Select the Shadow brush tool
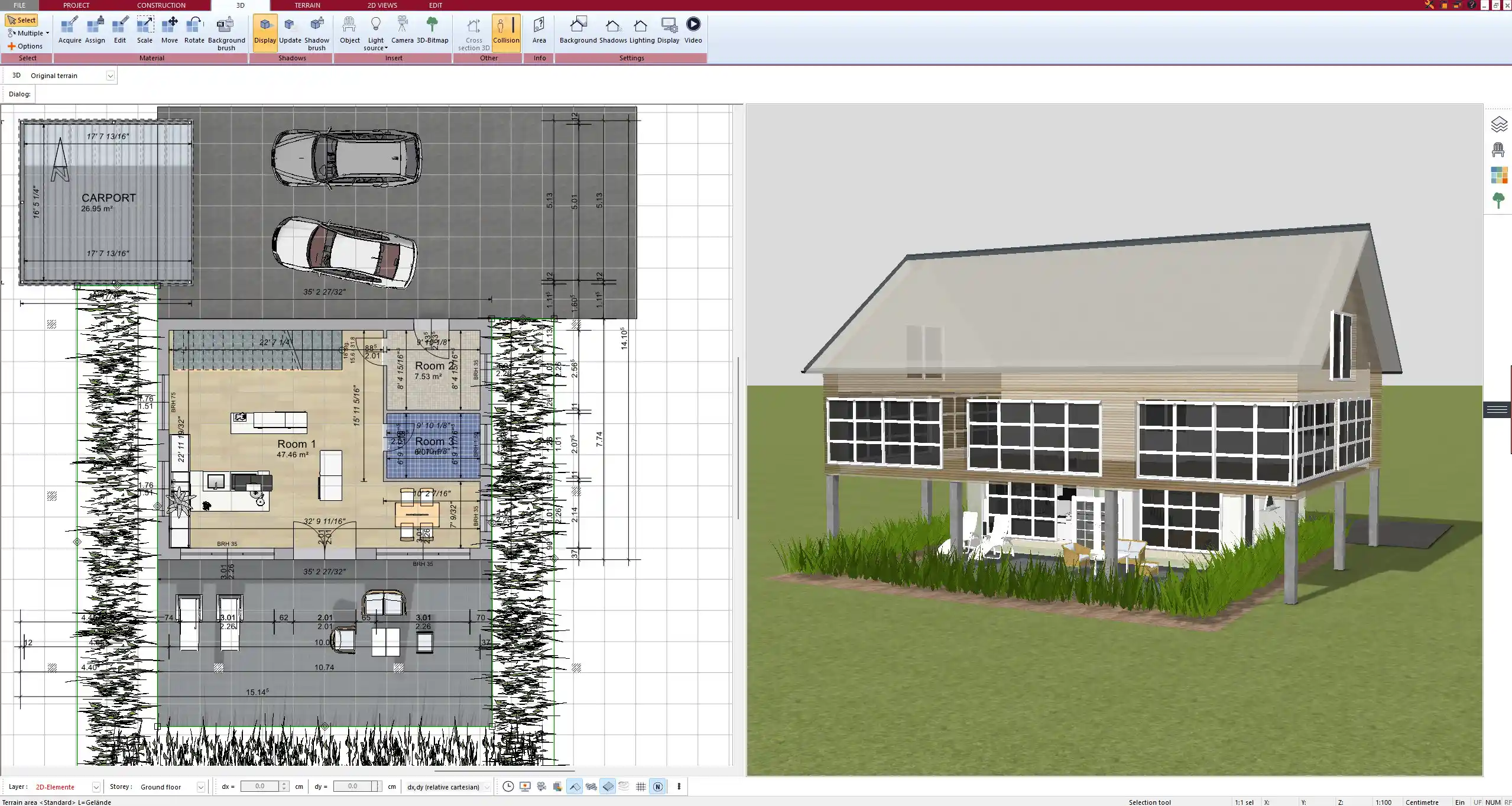The width and height of the screenshot is (1512, 806). point(317,33)
